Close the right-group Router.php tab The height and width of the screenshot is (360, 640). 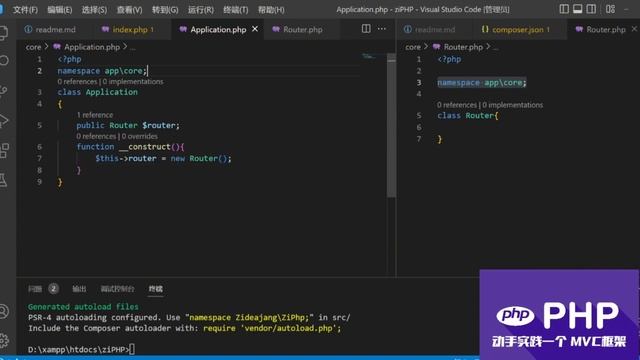(634, 29)
